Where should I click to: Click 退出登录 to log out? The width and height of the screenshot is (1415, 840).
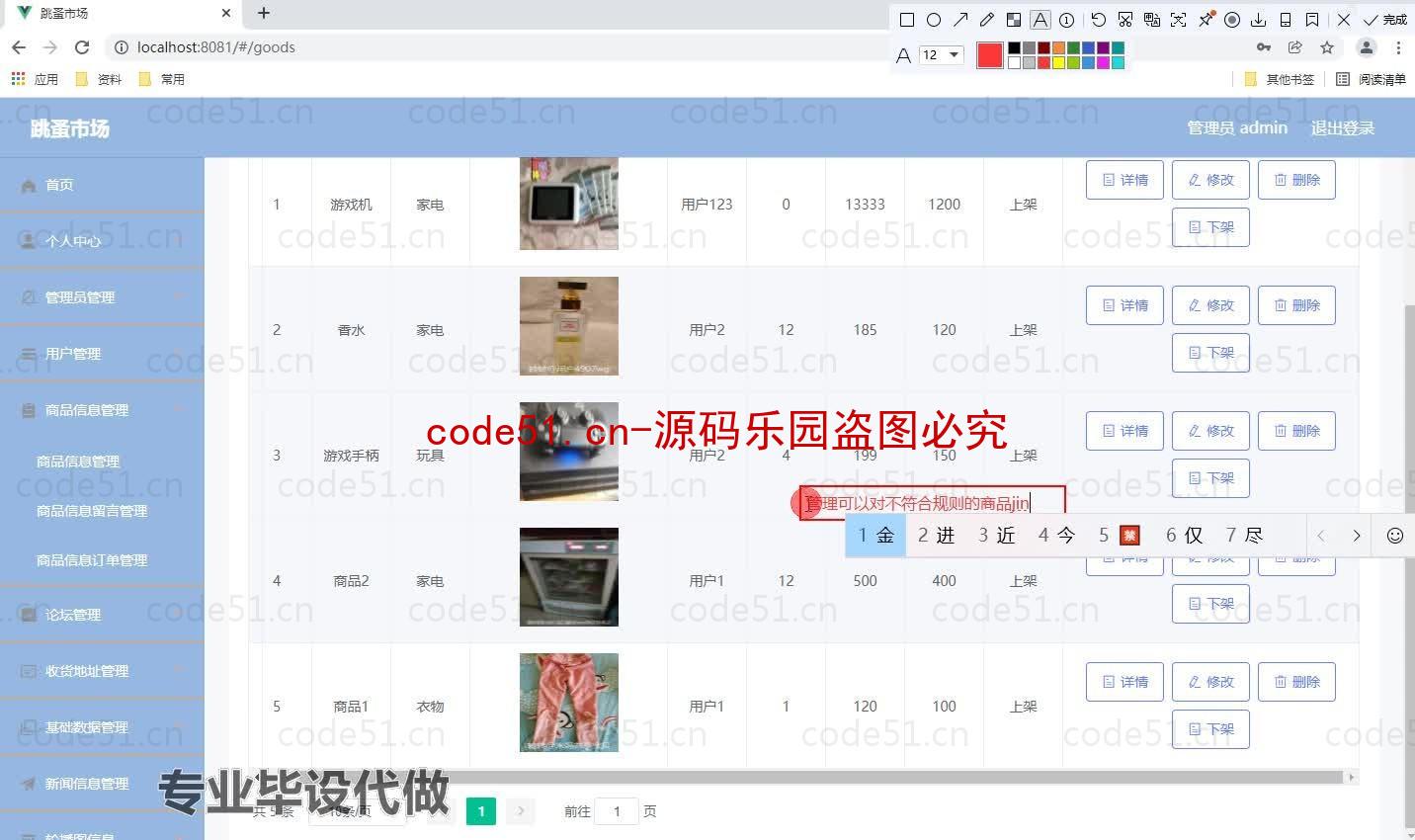(1342, 127)
